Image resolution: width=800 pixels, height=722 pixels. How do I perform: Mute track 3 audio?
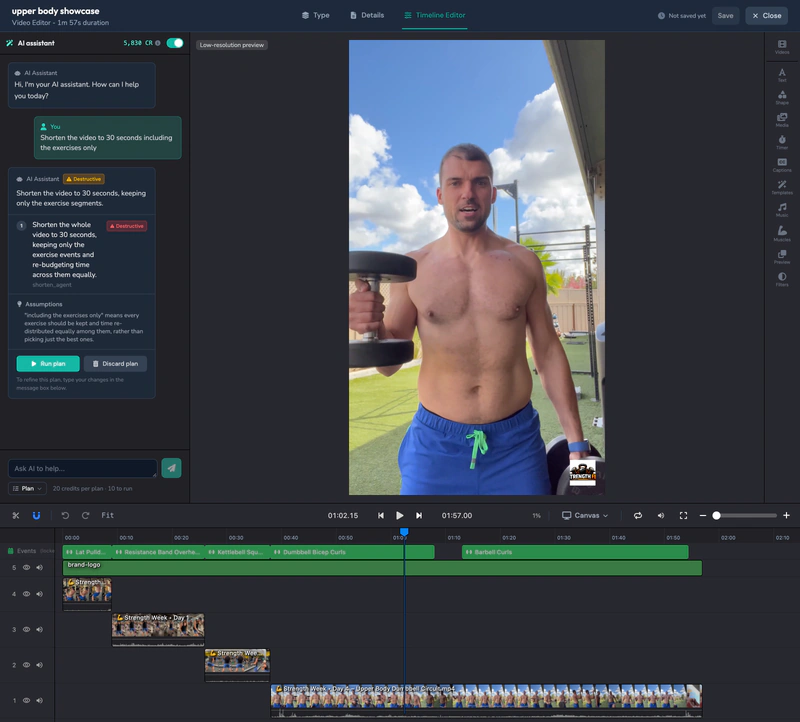39,629
